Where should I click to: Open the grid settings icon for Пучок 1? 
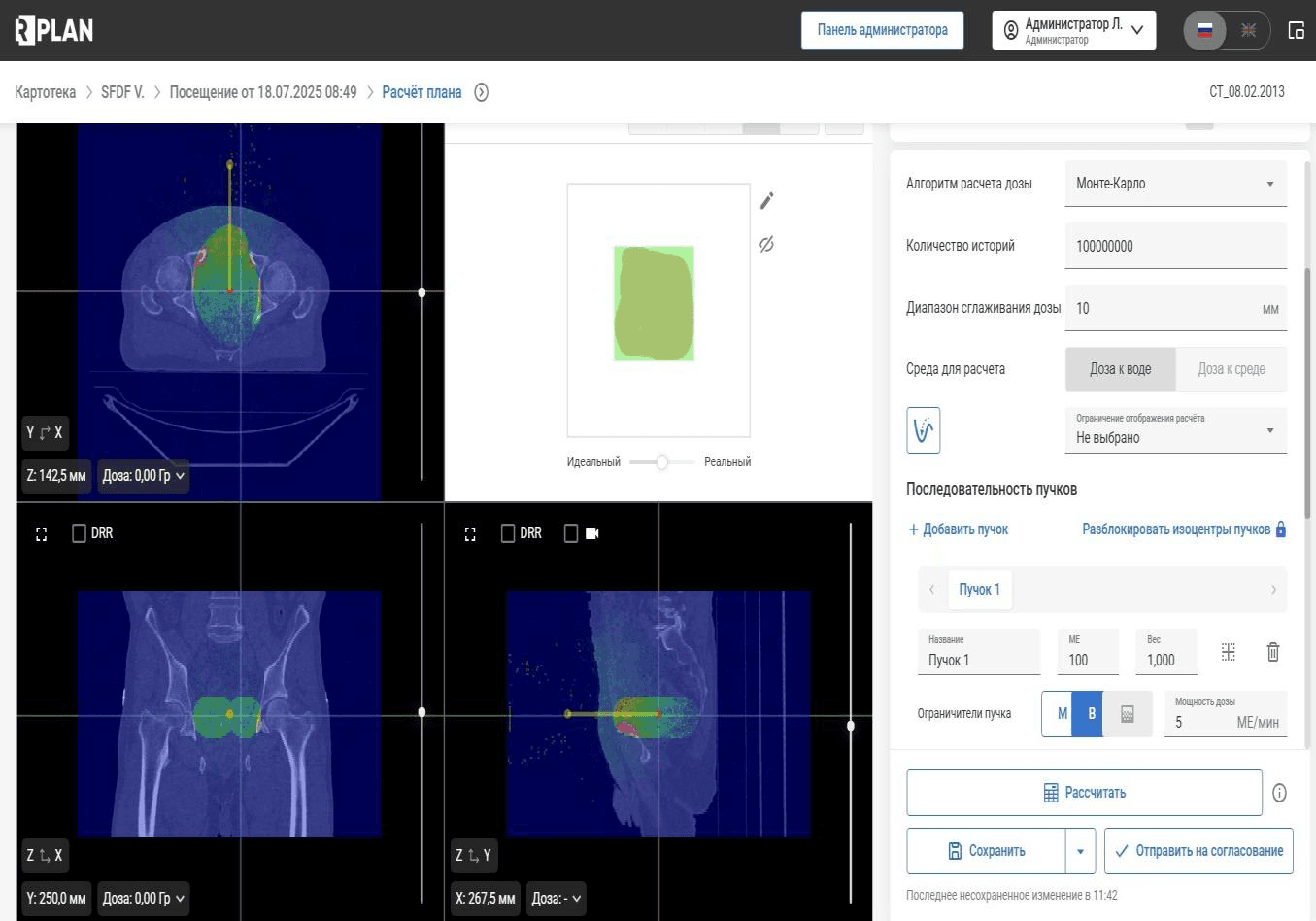point(1229,652)
